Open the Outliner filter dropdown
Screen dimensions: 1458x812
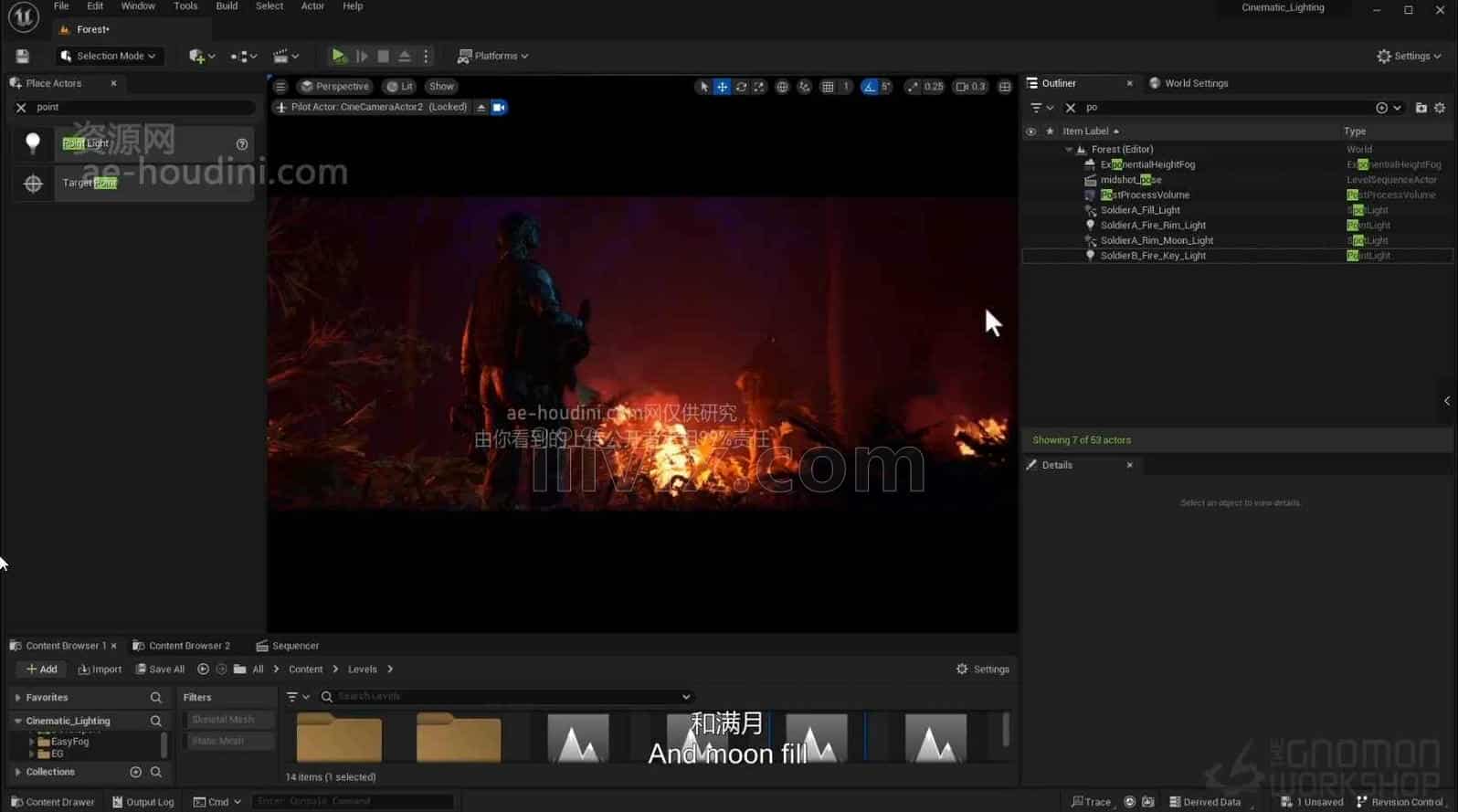[x=1041, y=108]
